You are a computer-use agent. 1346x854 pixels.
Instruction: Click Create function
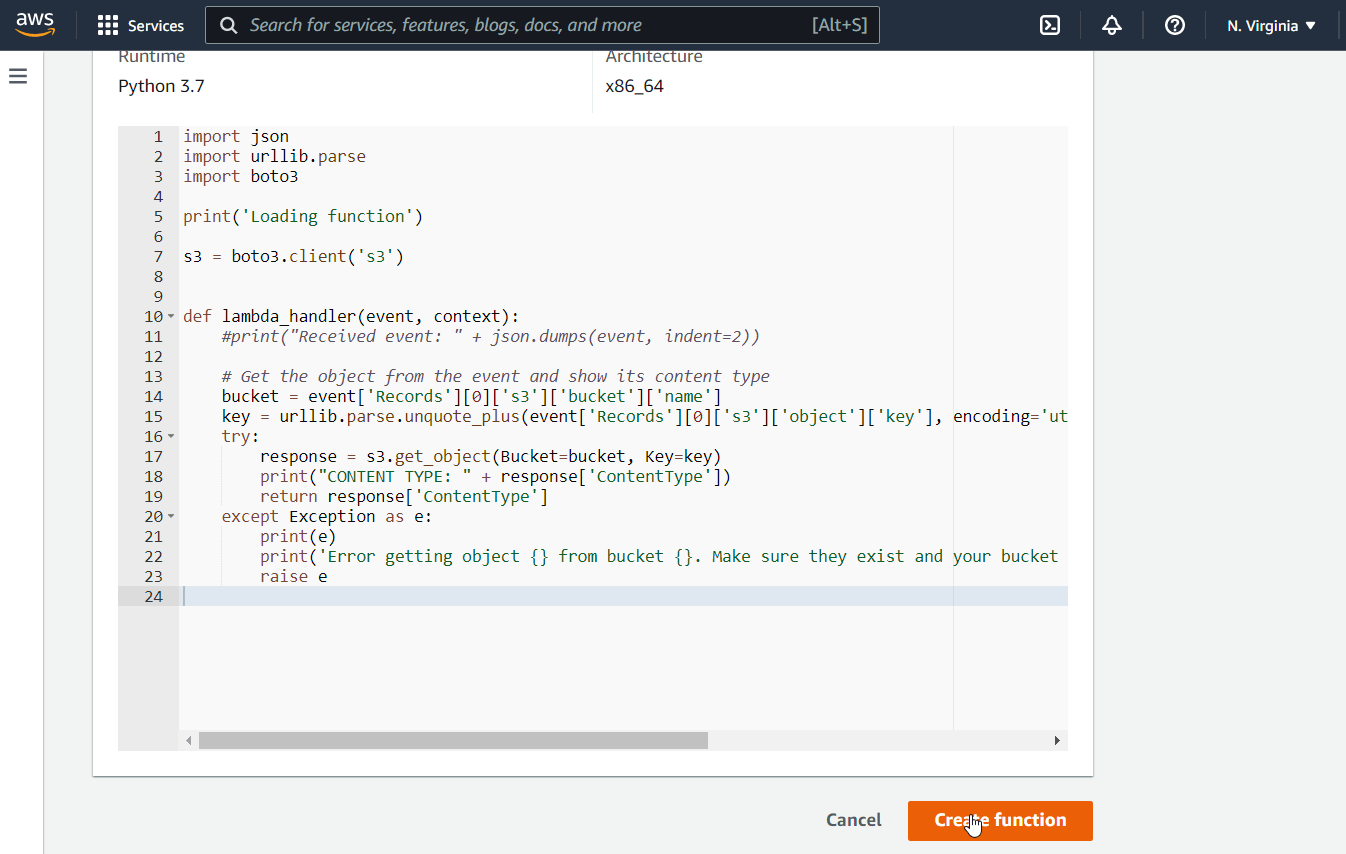click(x=1000, y=820)
